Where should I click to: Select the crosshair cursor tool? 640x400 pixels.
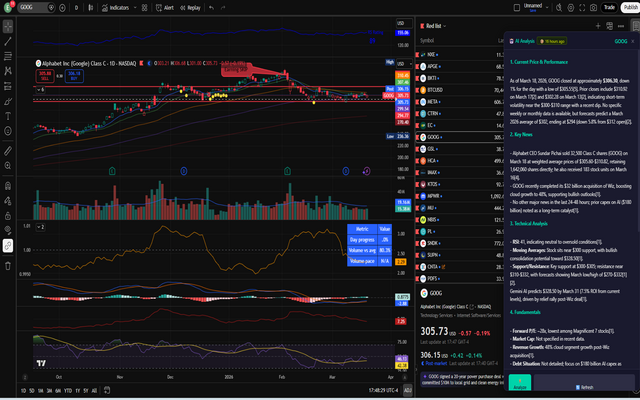(x=8, y=27)
